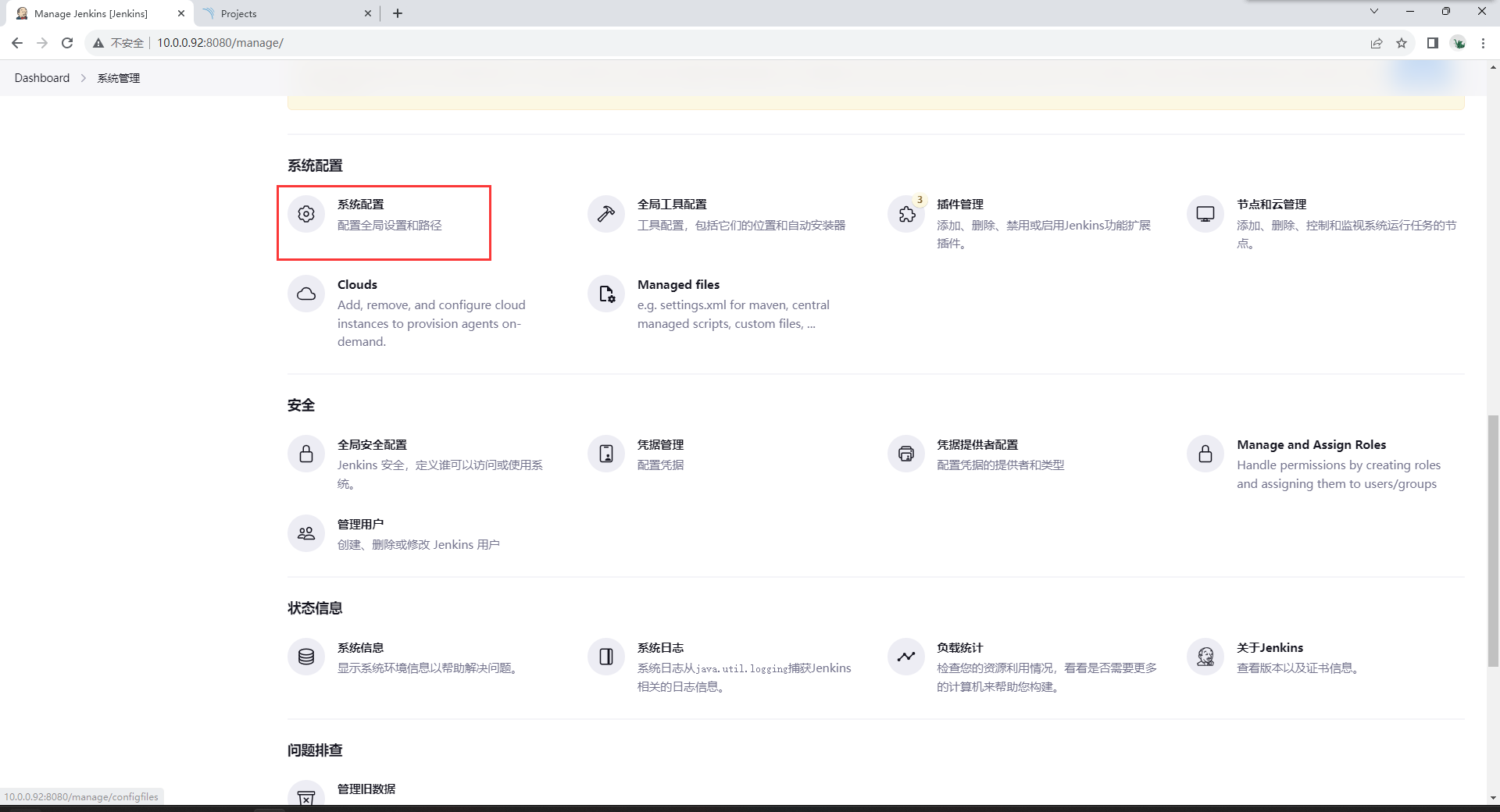Viewport: 1500px width, 812px height.
Task: Open the Chrome three-dot menu
Action: 1483,43
